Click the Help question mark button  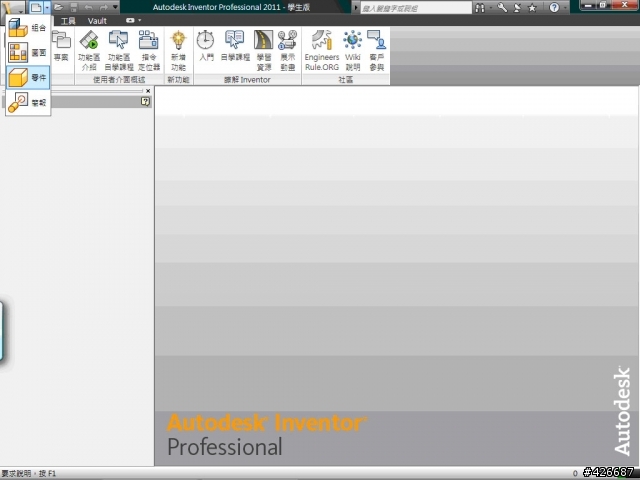click(x=554, y=7)
